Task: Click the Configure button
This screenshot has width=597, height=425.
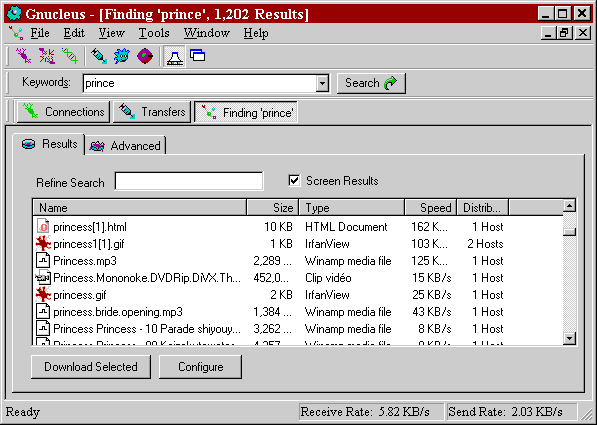Action: [x=200, y=367]
